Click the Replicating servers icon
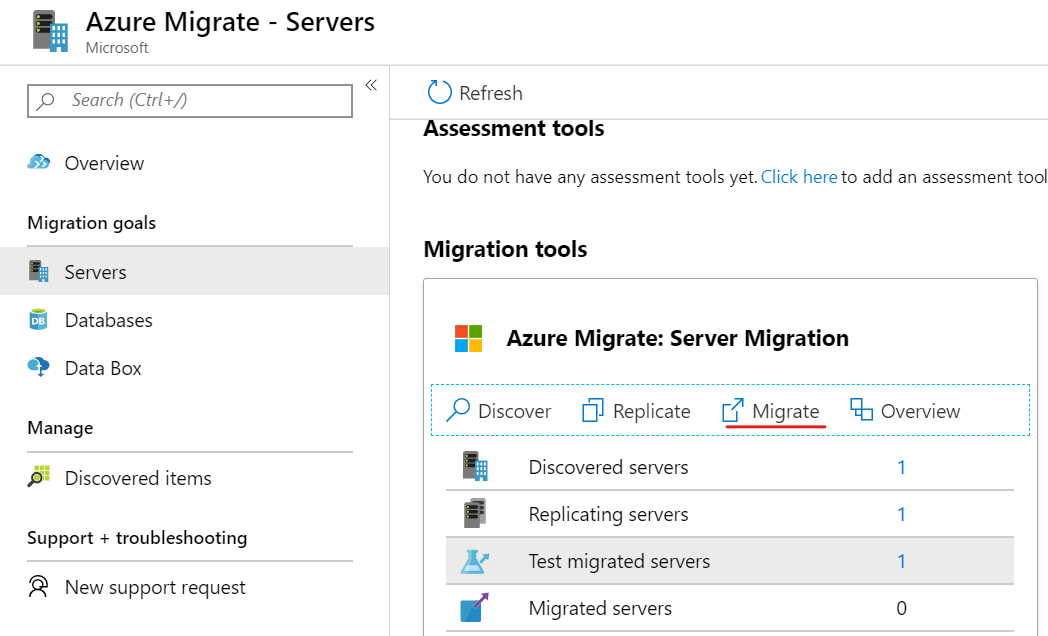Screen dimensions: 1048x636 [475, 513]
